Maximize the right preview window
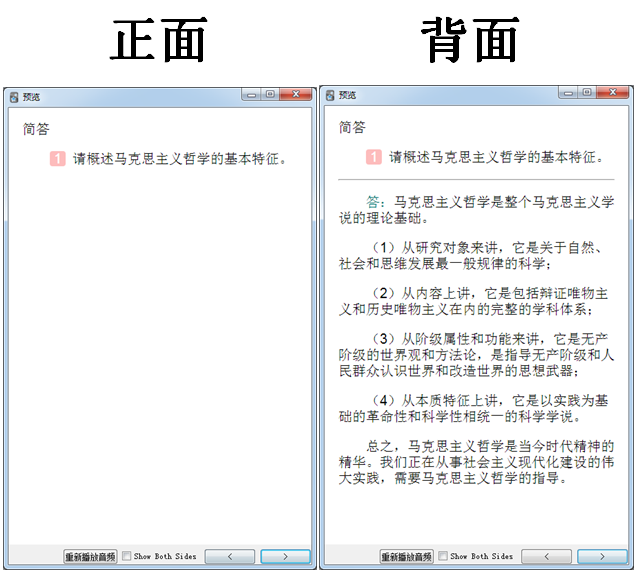The width and height of the screenshot is (640, 573). pyautogui.click(x=587, y=93)
